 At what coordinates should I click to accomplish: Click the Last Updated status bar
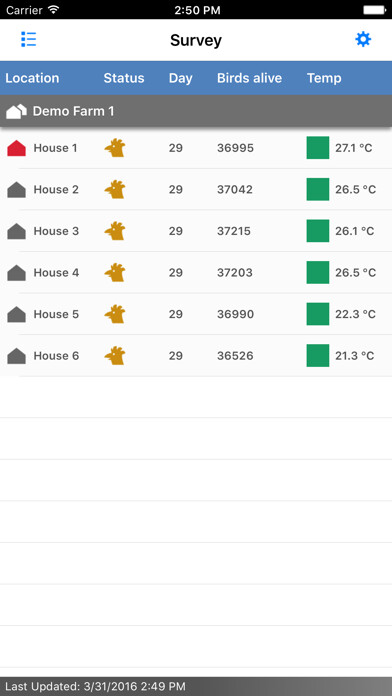(x=196, y=686)
